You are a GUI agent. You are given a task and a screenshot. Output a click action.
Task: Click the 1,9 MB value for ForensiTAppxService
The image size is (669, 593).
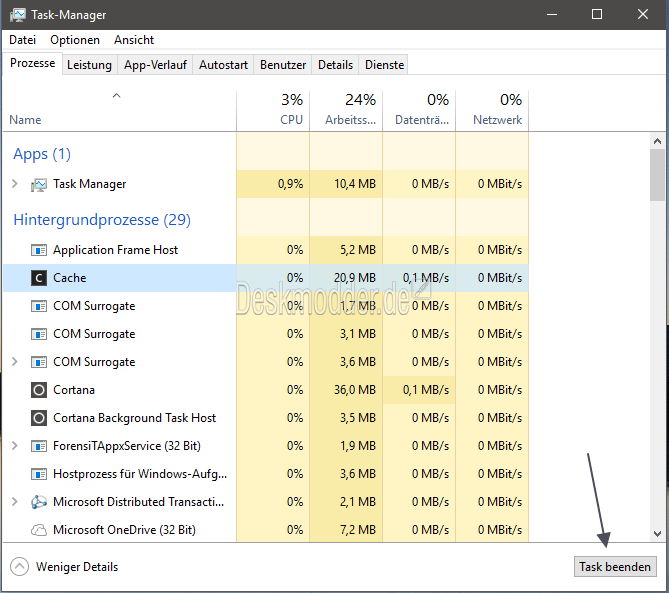point(358,446)
